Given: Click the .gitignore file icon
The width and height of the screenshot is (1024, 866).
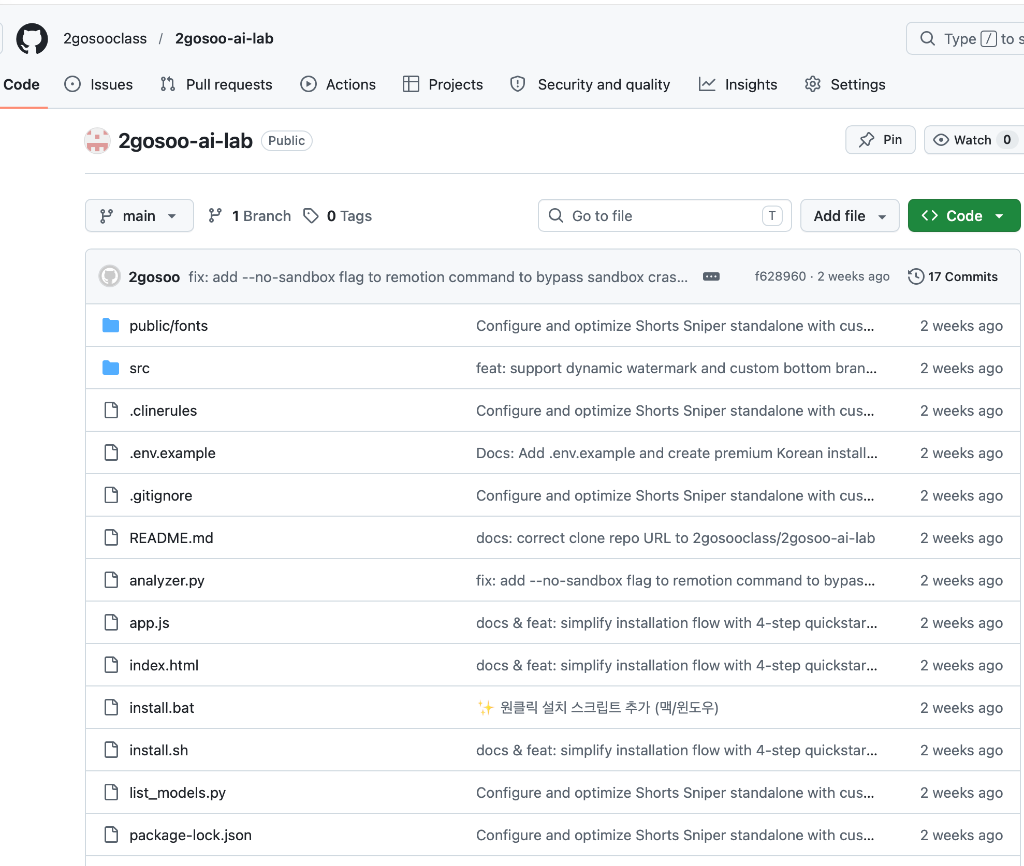Looking at the screenshot, I should (112, 495).
